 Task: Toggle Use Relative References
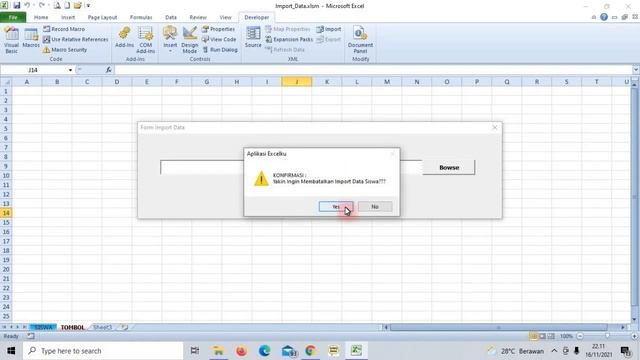pyautogui.click(x=76, y=39)
